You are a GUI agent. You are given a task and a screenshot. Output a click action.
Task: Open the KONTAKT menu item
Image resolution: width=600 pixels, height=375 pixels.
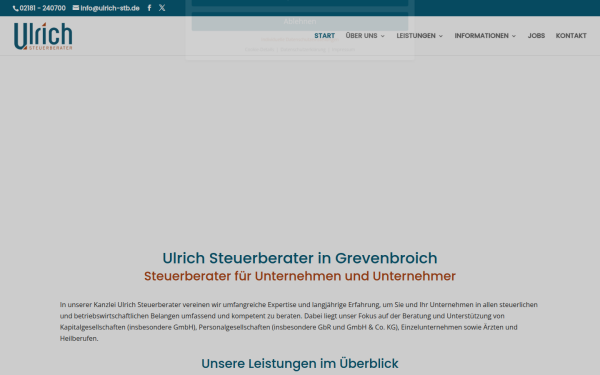[x=571, y=36]
